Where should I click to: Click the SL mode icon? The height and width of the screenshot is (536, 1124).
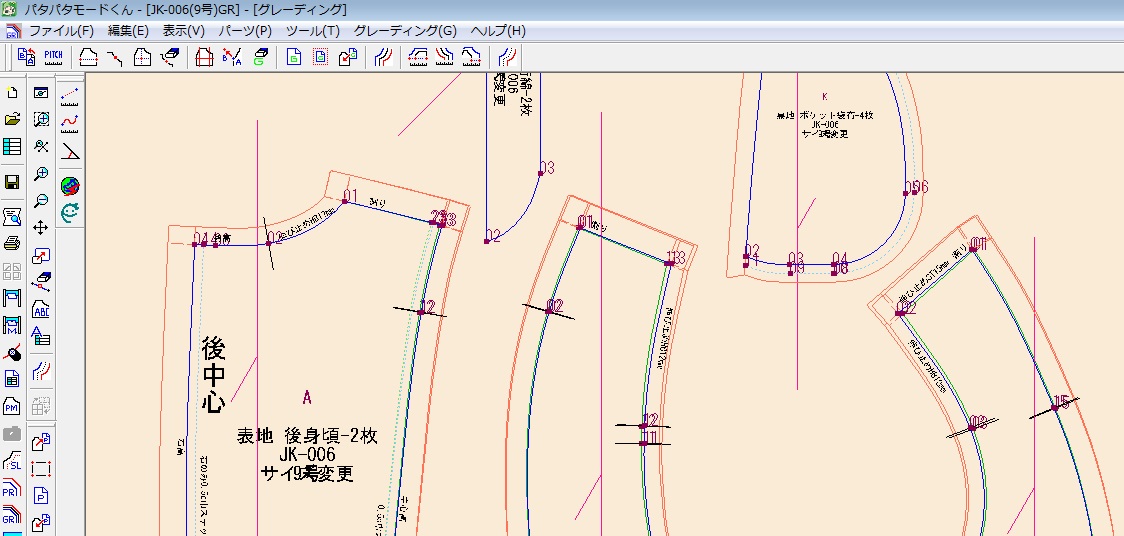(13, 464)
